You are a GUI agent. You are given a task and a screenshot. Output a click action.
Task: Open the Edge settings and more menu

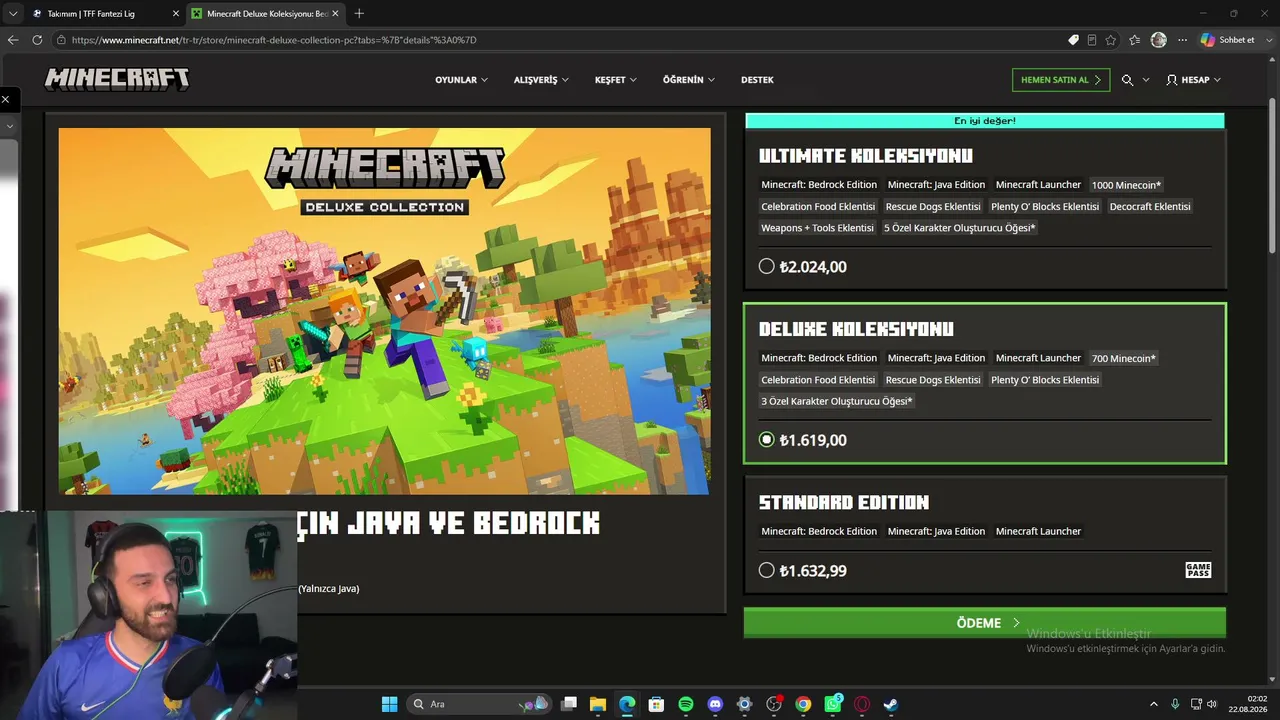click(x=1182, y=40)
